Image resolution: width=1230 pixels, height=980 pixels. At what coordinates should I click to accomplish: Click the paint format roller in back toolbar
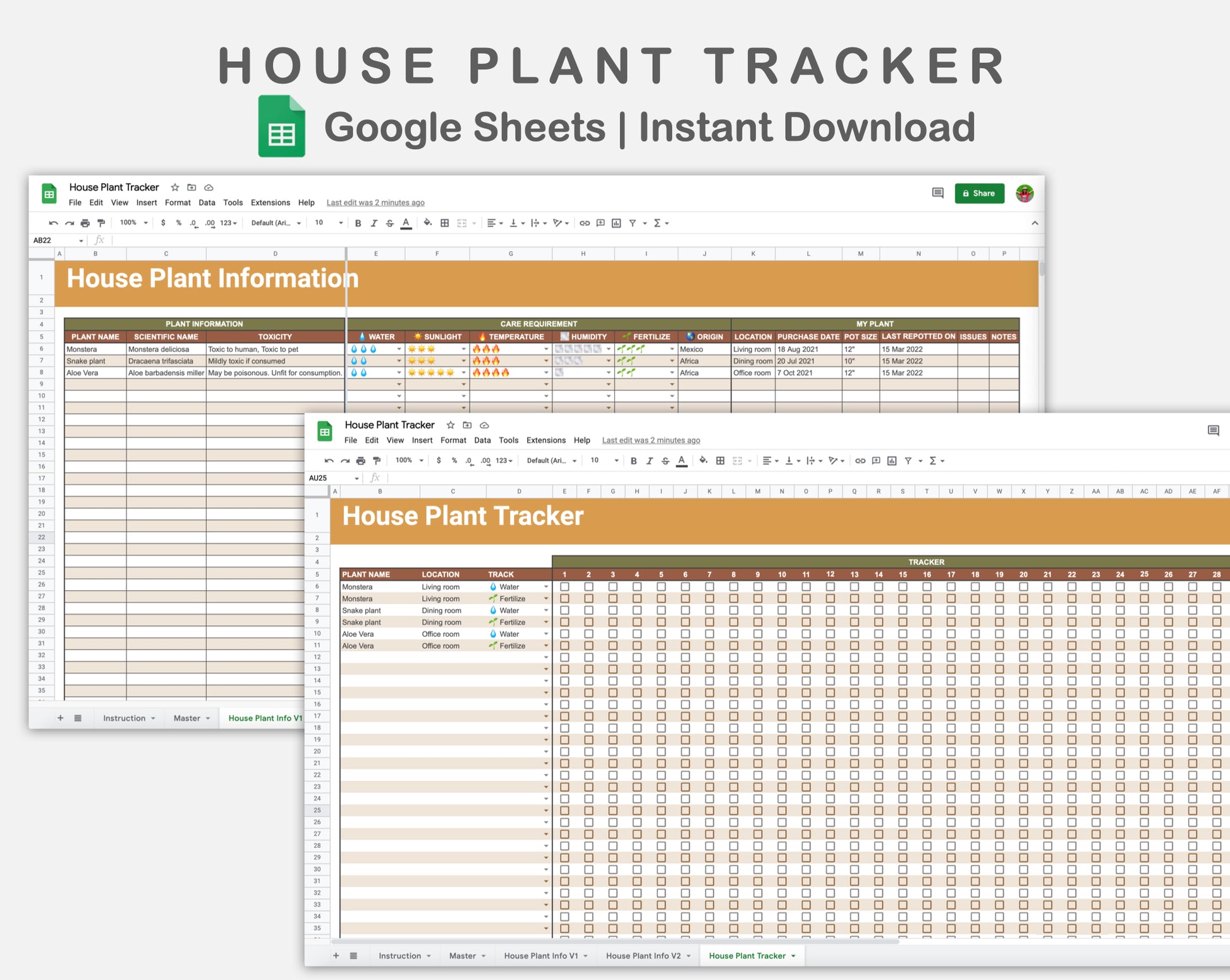101,223
